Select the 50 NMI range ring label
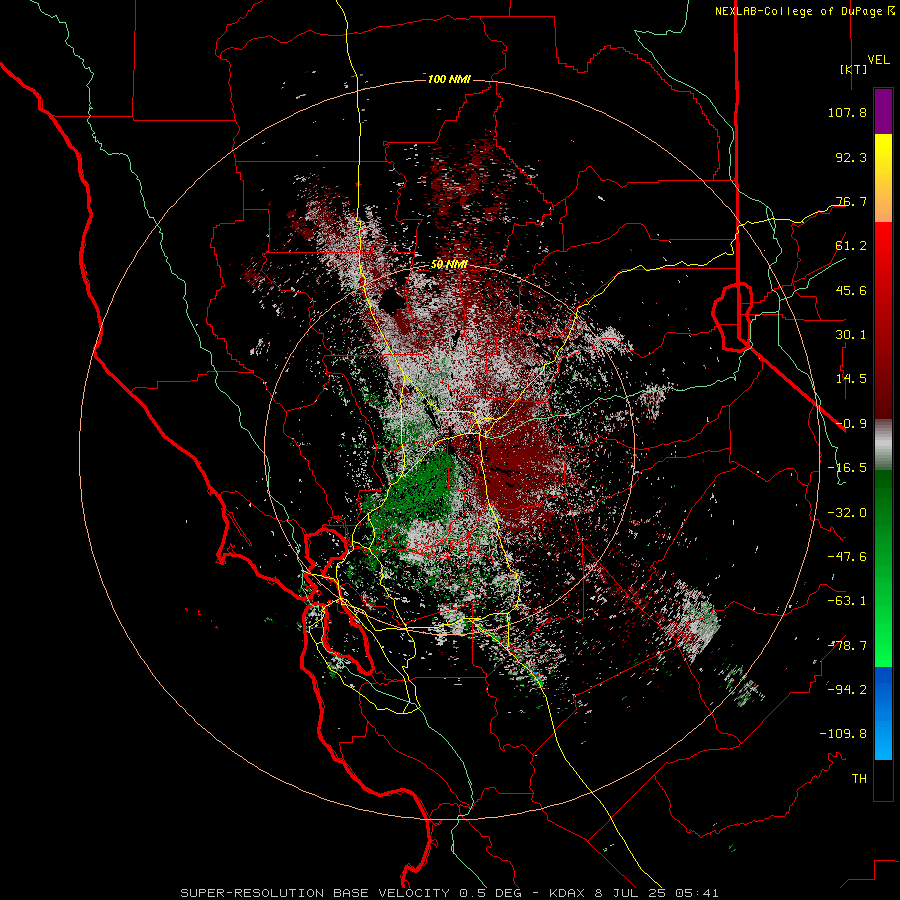The height and width of the screenshot is (900, 900). (449, 265)
